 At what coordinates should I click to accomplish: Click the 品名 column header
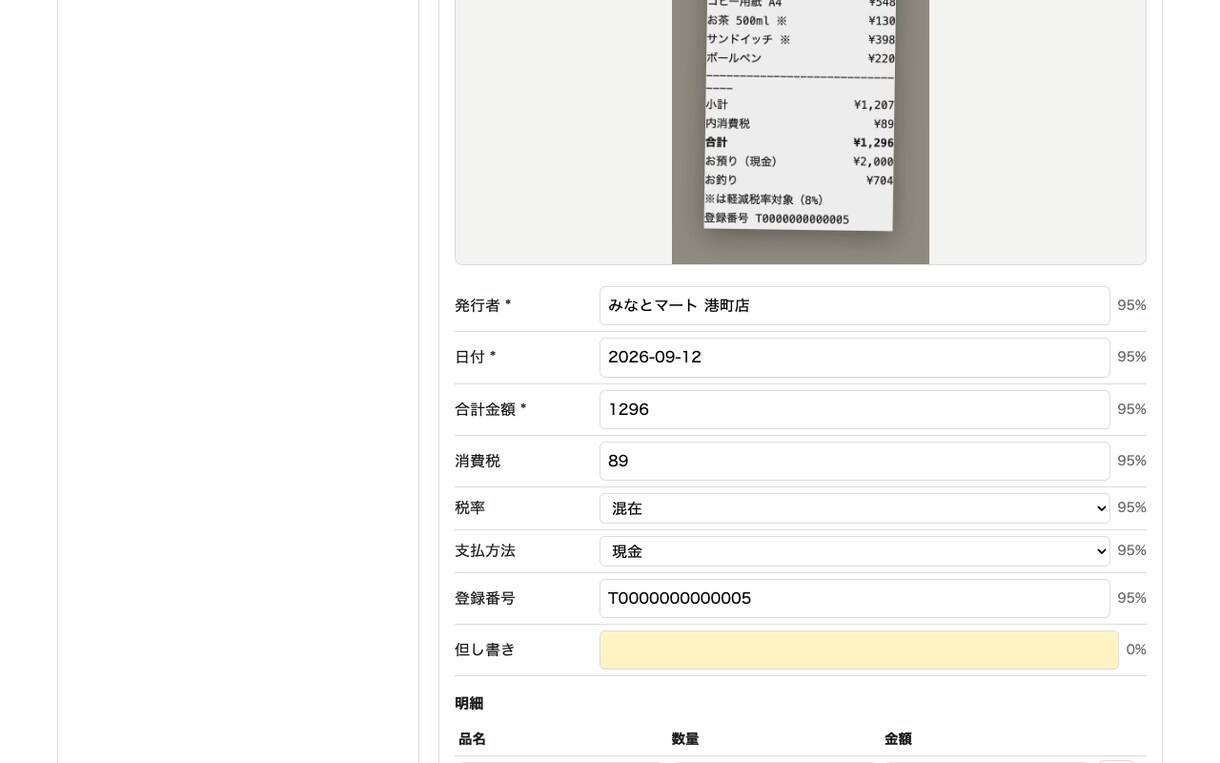[472, 739]
